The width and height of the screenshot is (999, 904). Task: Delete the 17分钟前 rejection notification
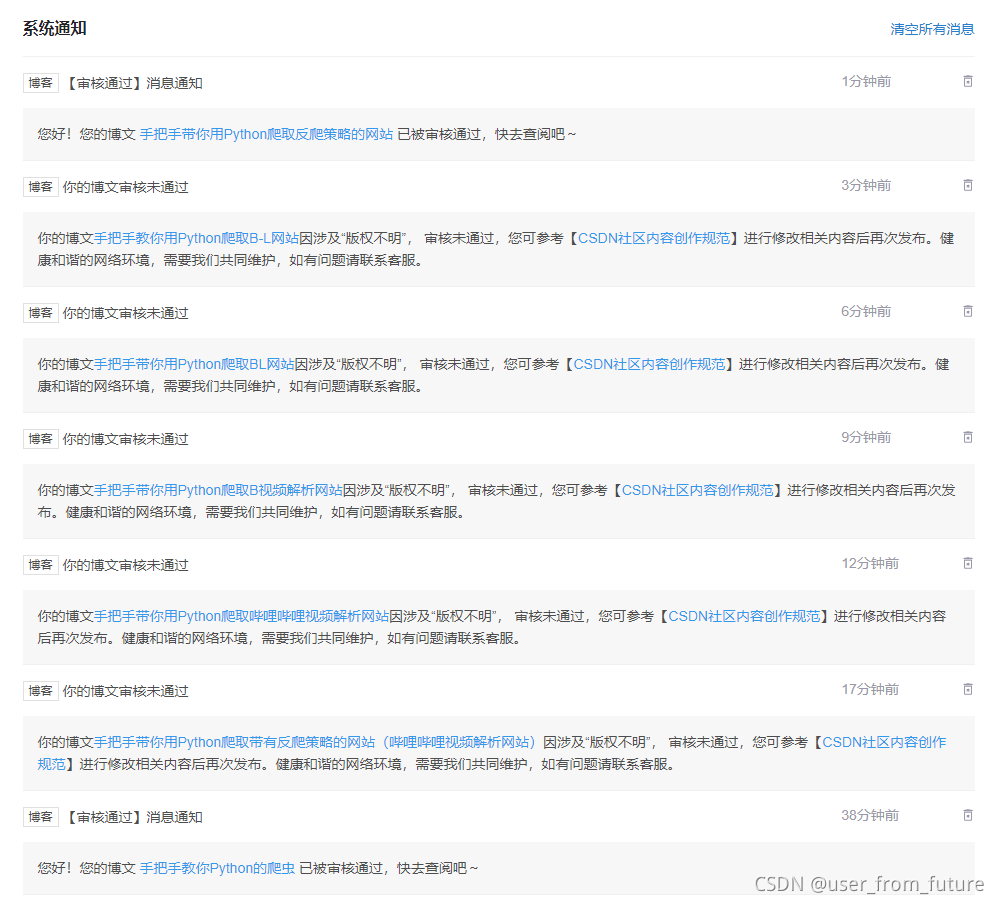coord(968,690)
